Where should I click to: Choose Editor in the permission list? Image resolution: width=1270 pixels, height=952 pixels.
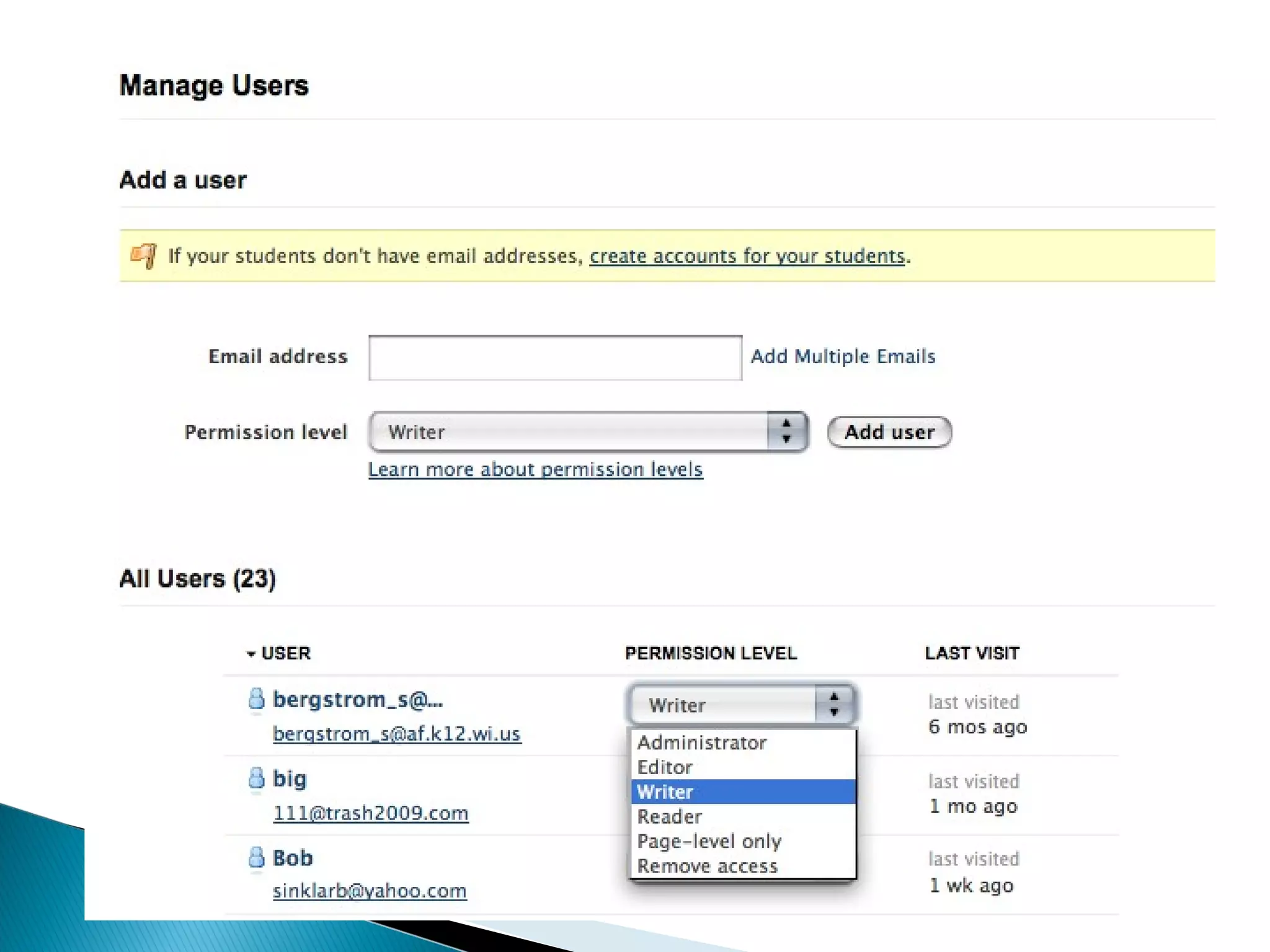pos(665,767)
